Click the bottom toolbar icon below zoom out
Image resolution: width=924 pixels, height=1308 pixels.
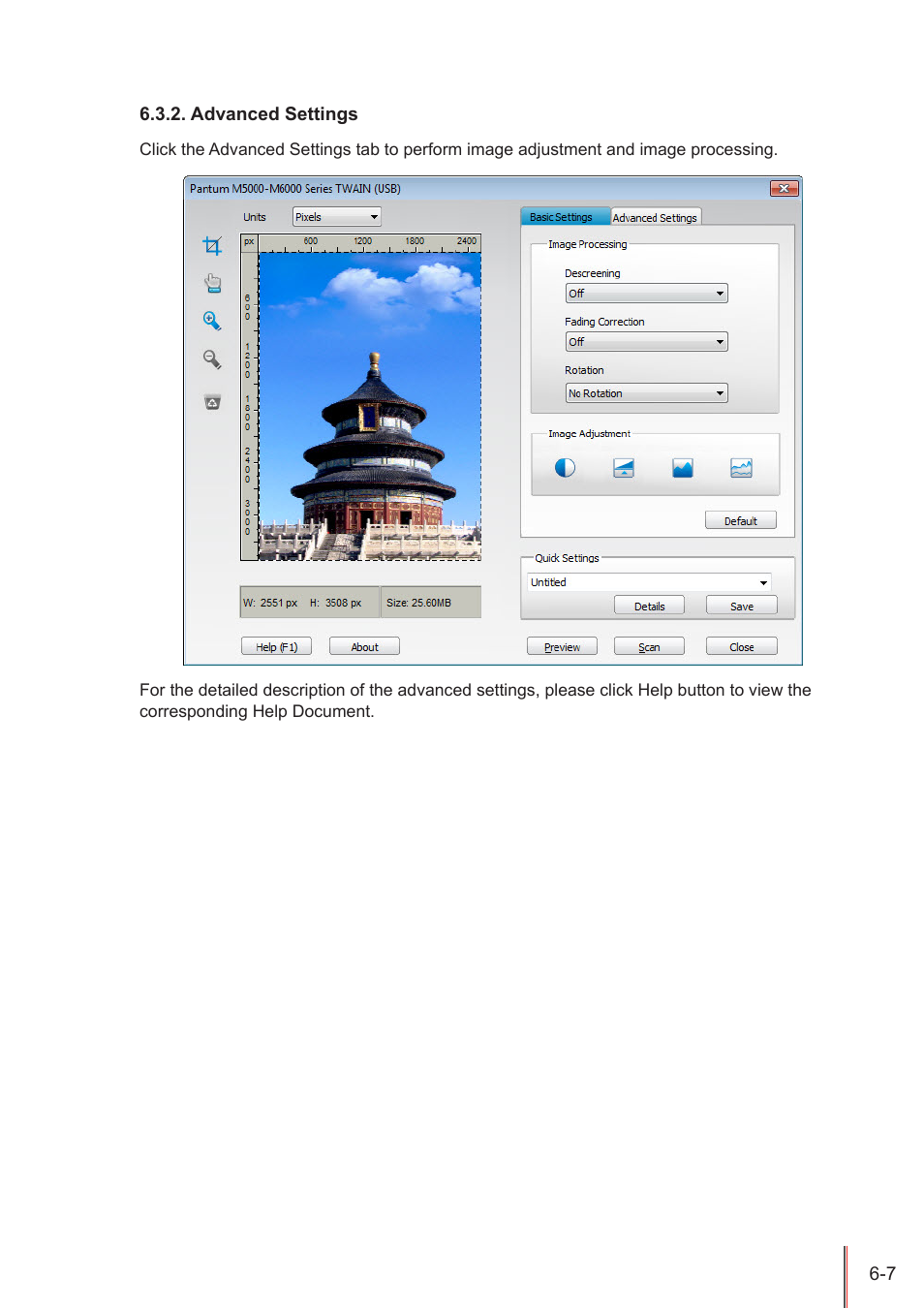tap(213, 402)
